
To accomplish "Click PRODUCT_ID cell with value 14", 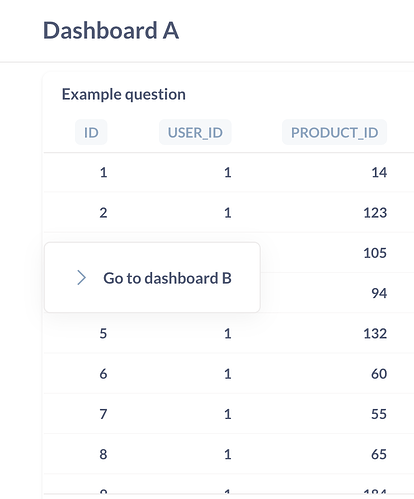I will (379, 172).
